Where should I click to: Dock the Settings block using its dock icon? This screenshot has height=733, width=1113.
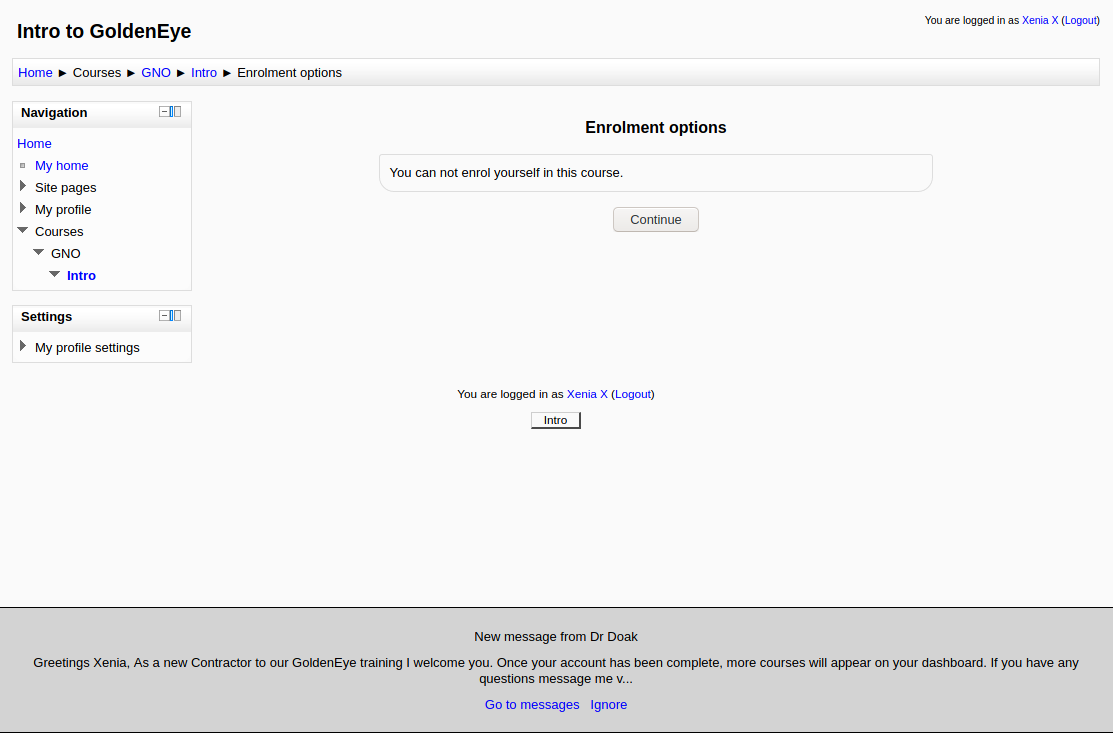pos(175,316)
